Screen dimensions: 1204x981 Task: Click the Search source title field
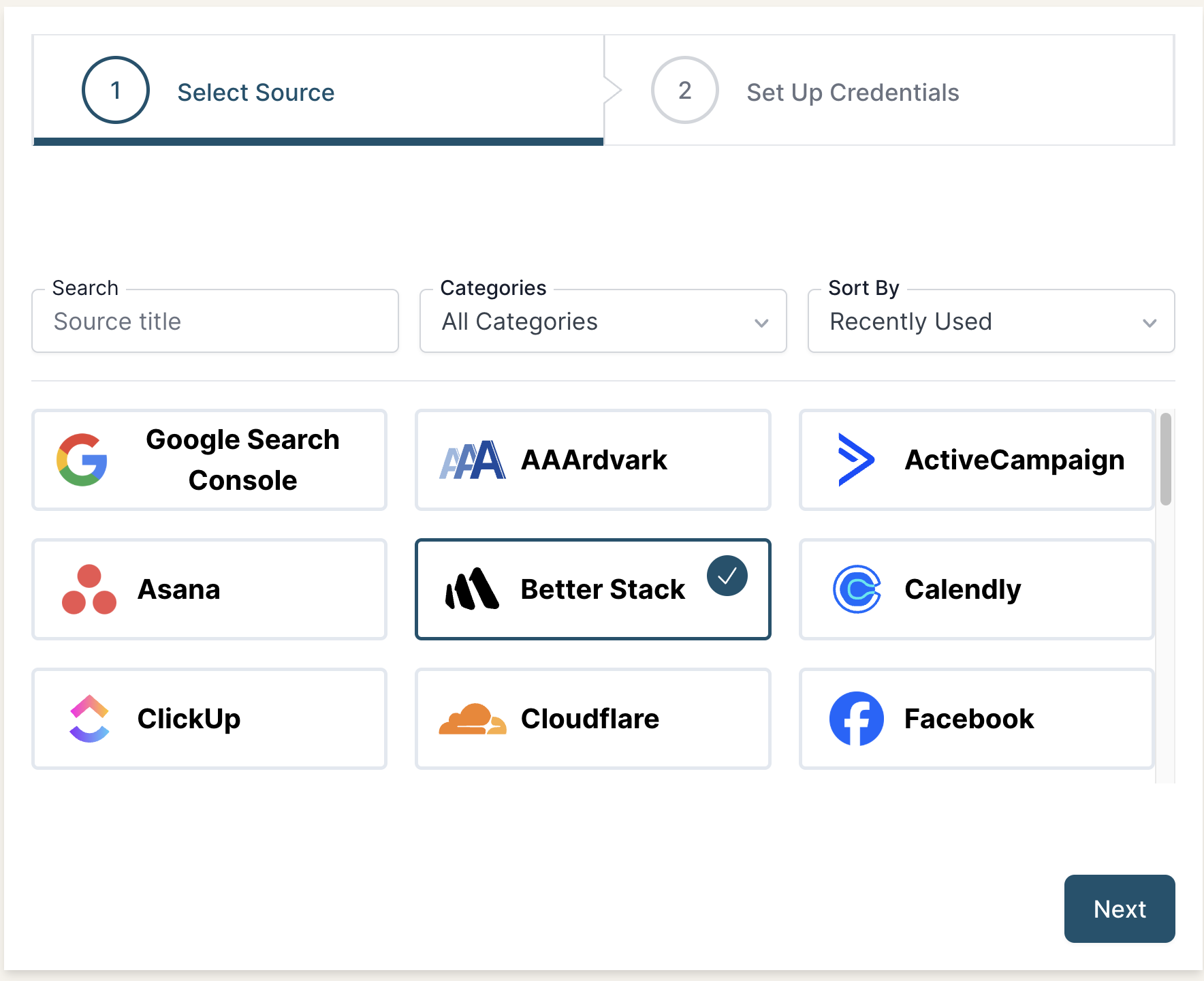[x=215, y=321]
